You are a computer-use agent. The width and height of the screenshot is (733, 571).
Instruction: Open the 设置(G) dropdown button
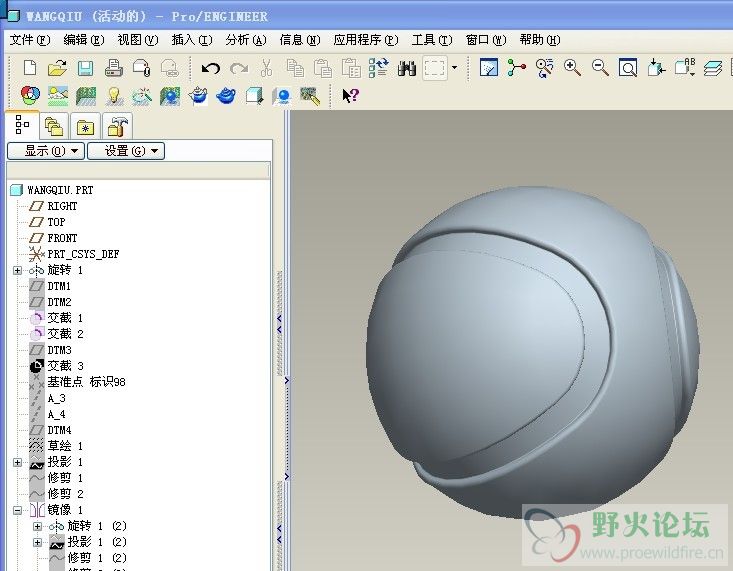126,151
